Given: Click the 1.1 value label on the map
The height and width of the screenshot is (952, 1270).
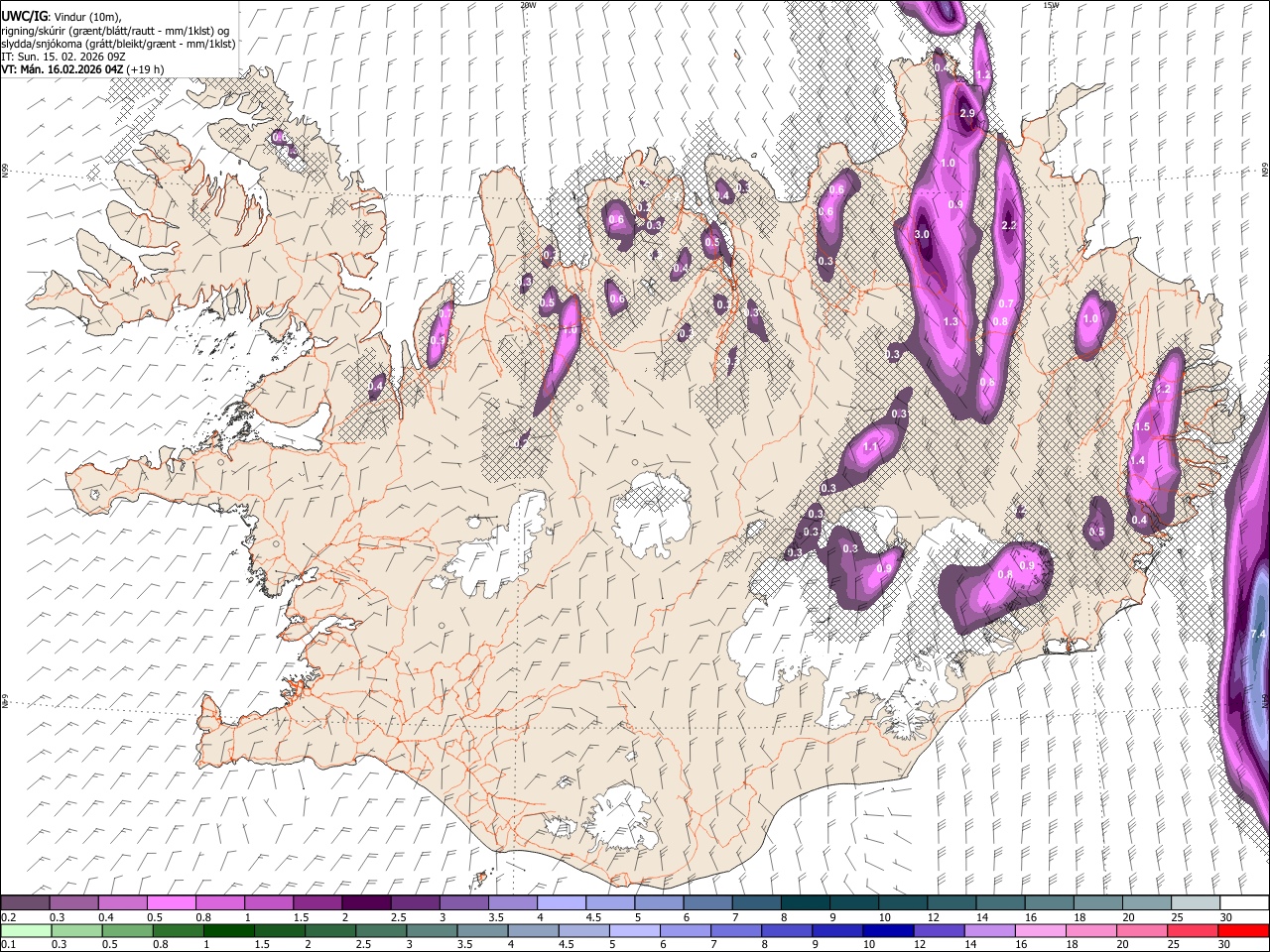Looking at the screenshot, I should tap(871, 447).
